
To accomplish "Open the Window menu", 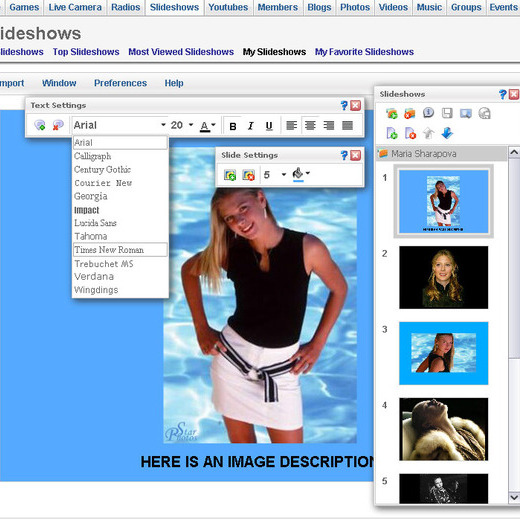I will [x=59, y=83].
